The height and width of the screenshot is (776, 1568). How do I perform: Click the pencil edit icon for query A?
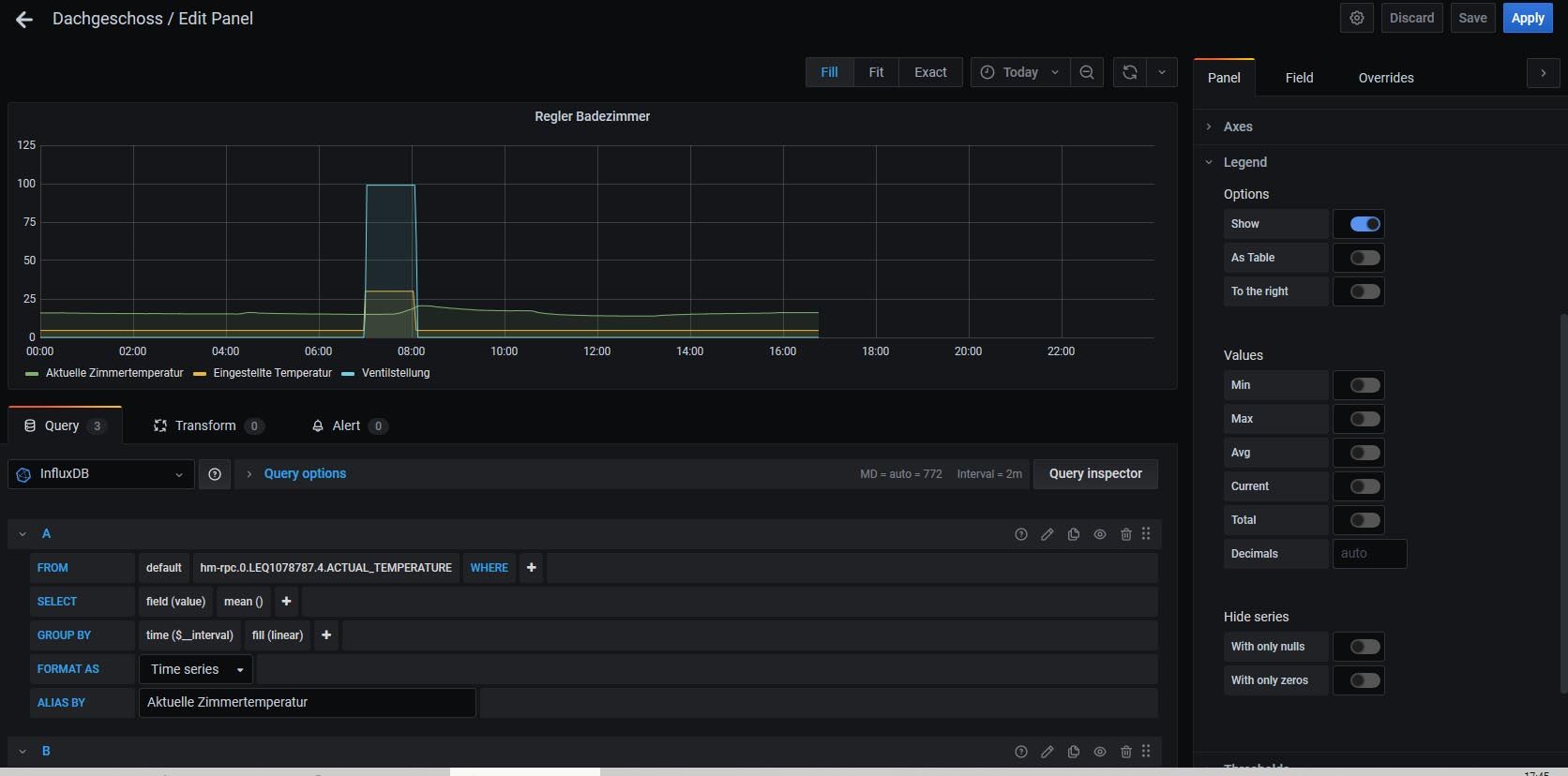pyautogui.click(x=1048, y=534)
